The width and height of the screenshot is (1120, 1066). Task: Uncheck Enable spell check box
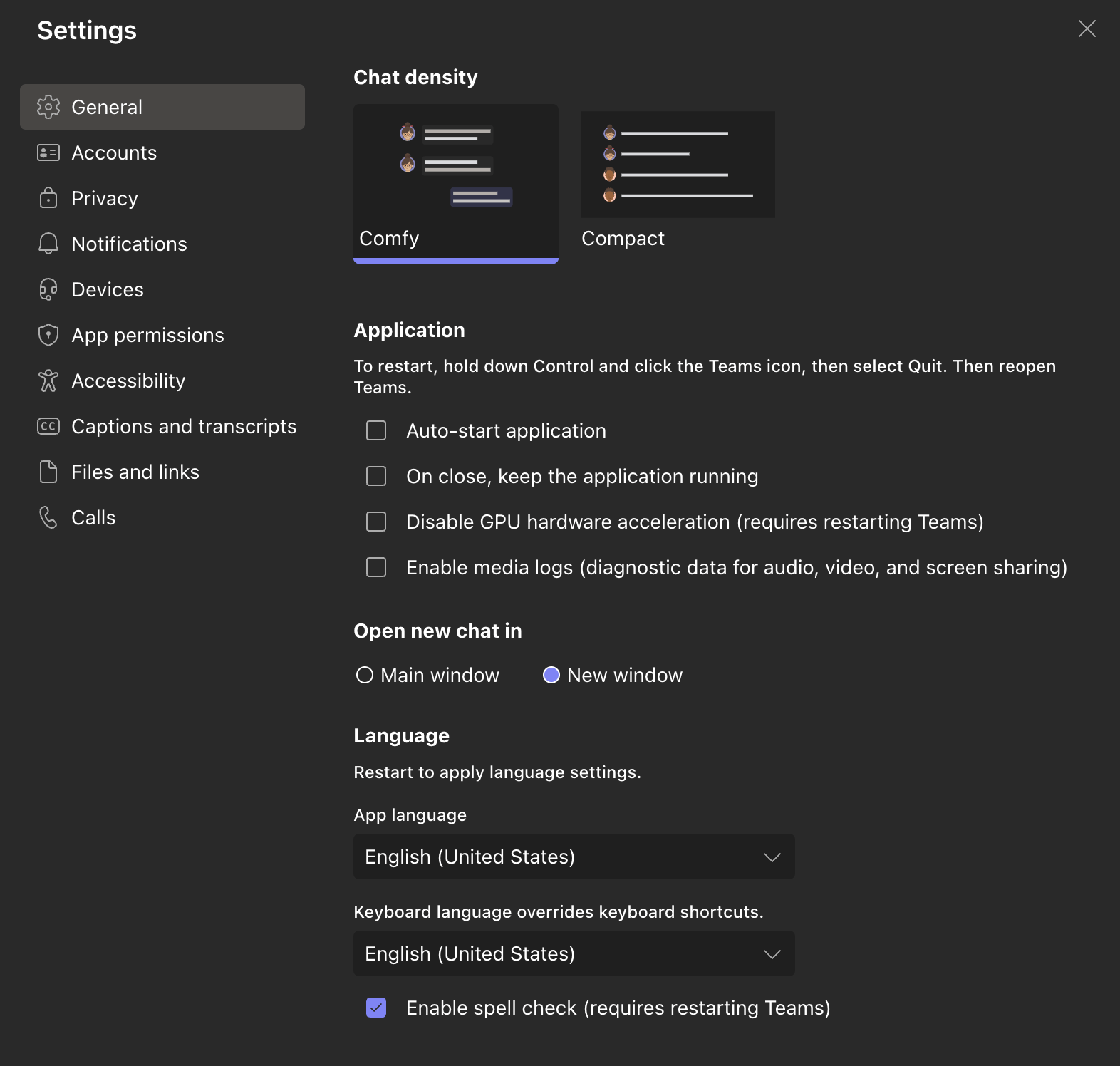click(x=376, y=1008)
